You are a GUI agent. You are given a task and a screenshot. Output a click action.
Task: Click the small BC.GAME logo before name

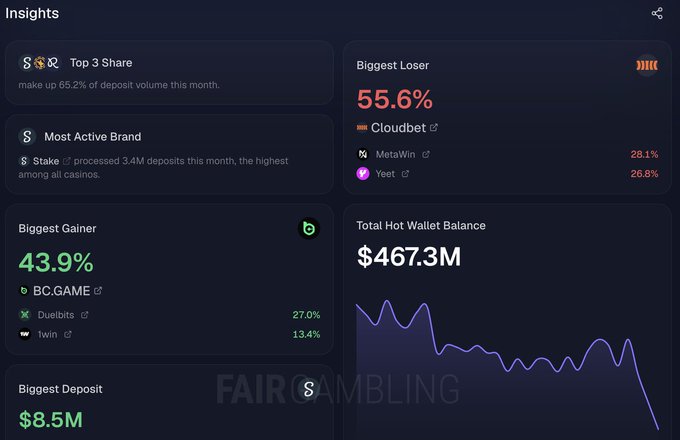pos(24,290)
